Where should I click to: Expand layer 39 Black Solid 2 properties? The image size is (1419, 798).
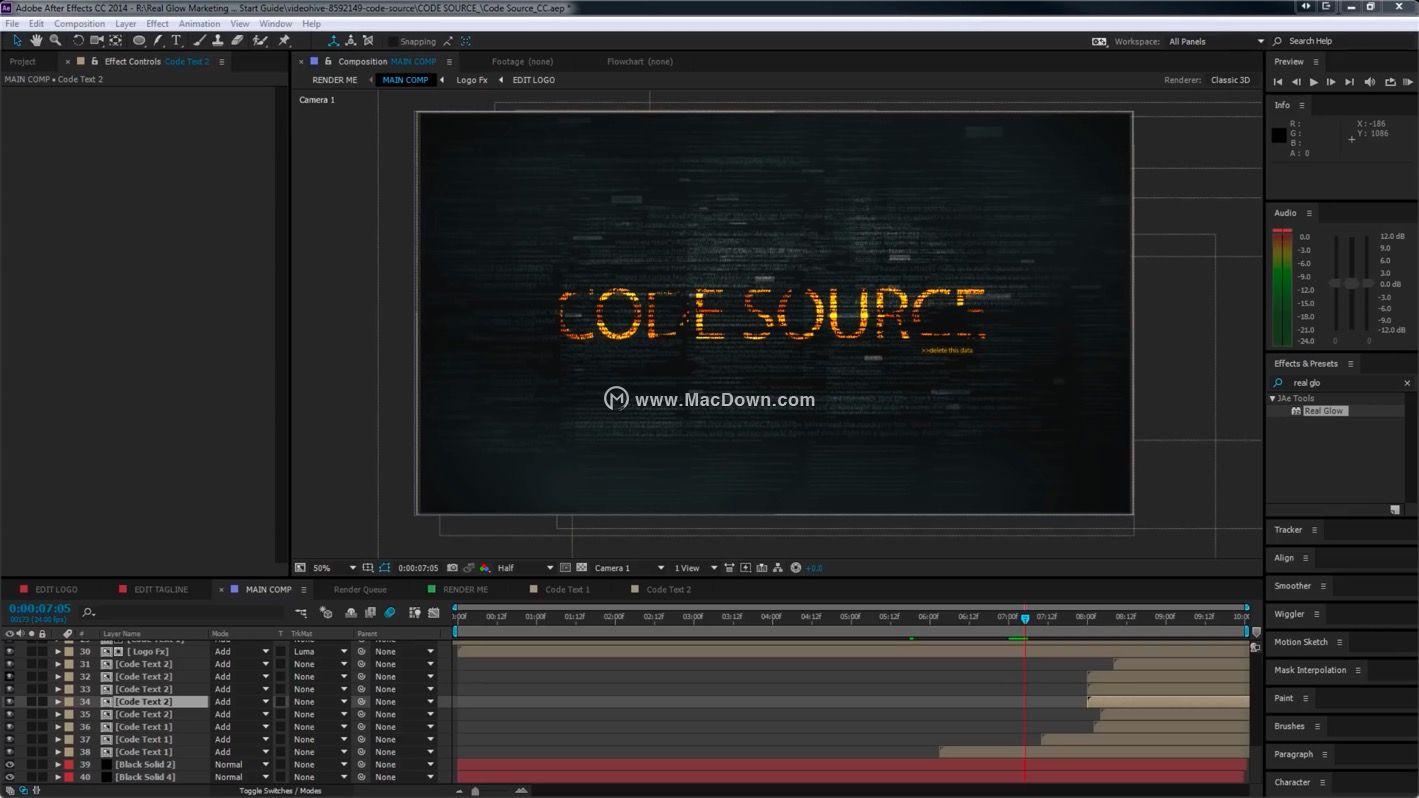click(58, 765)
